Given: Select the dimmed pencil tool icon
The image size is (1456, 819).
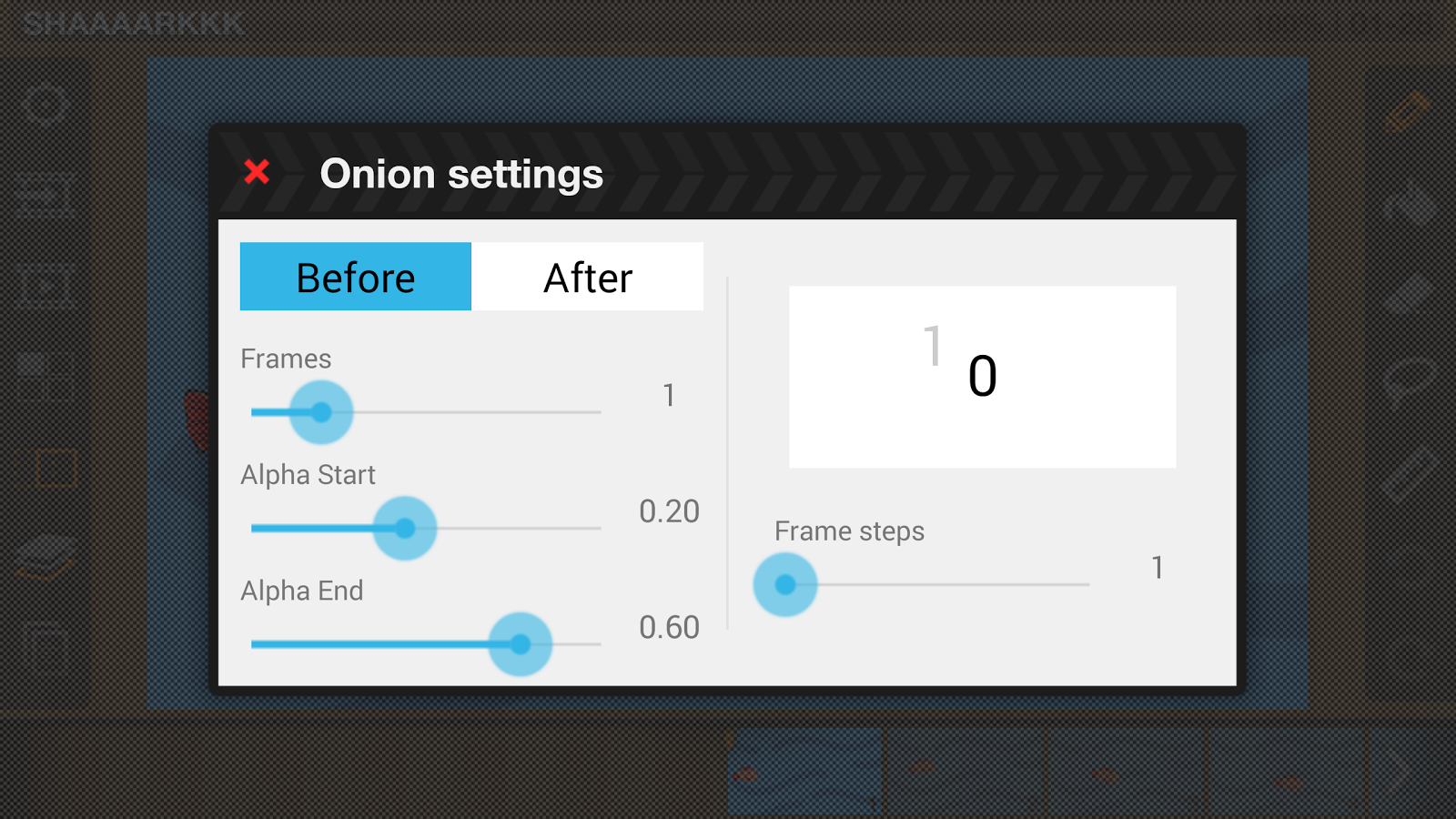Looking at the screenshot, I should pyautogui.click(x=1407, y=111).
